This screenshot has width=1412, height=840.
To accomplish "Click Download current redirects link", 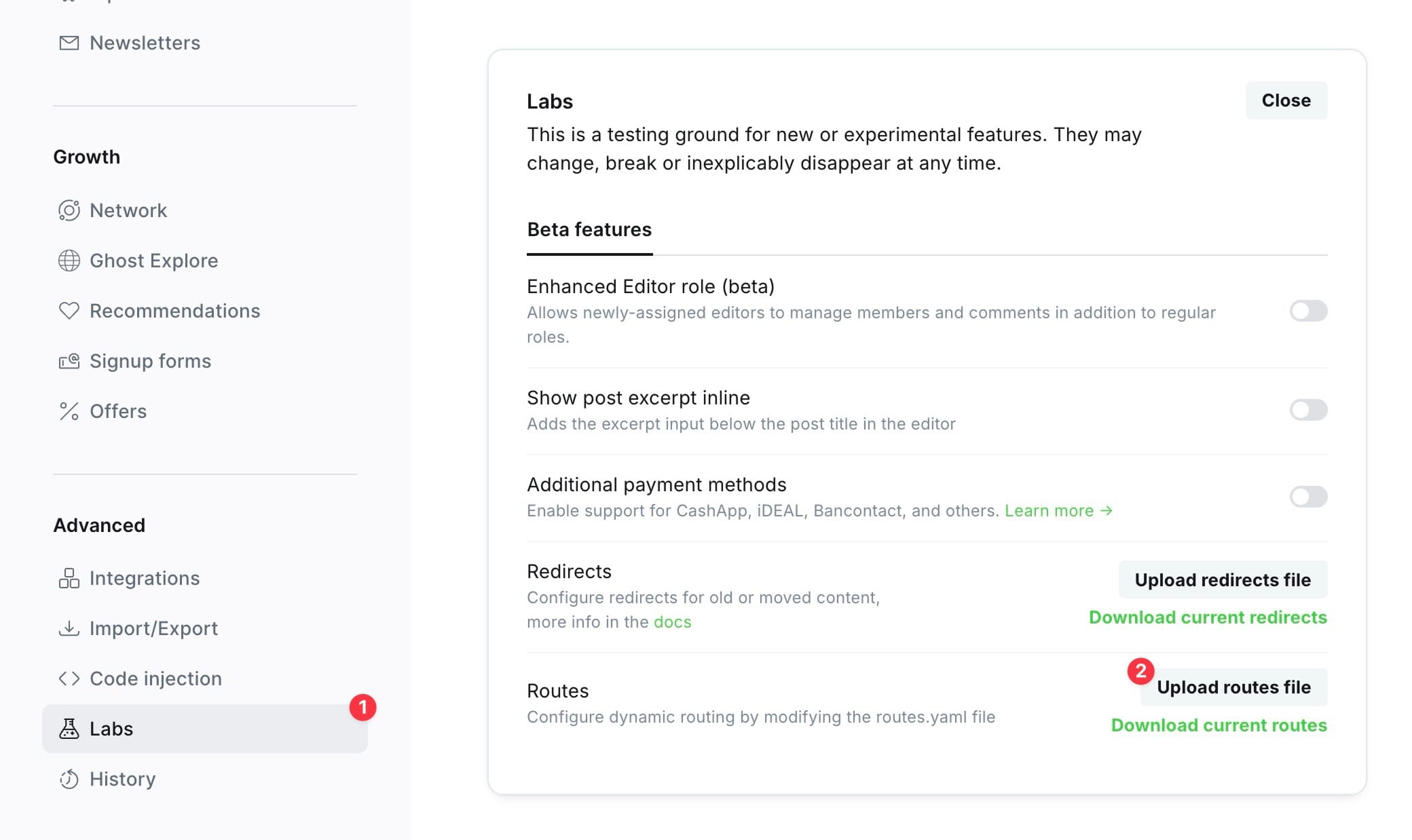I will coord(1208,617).
